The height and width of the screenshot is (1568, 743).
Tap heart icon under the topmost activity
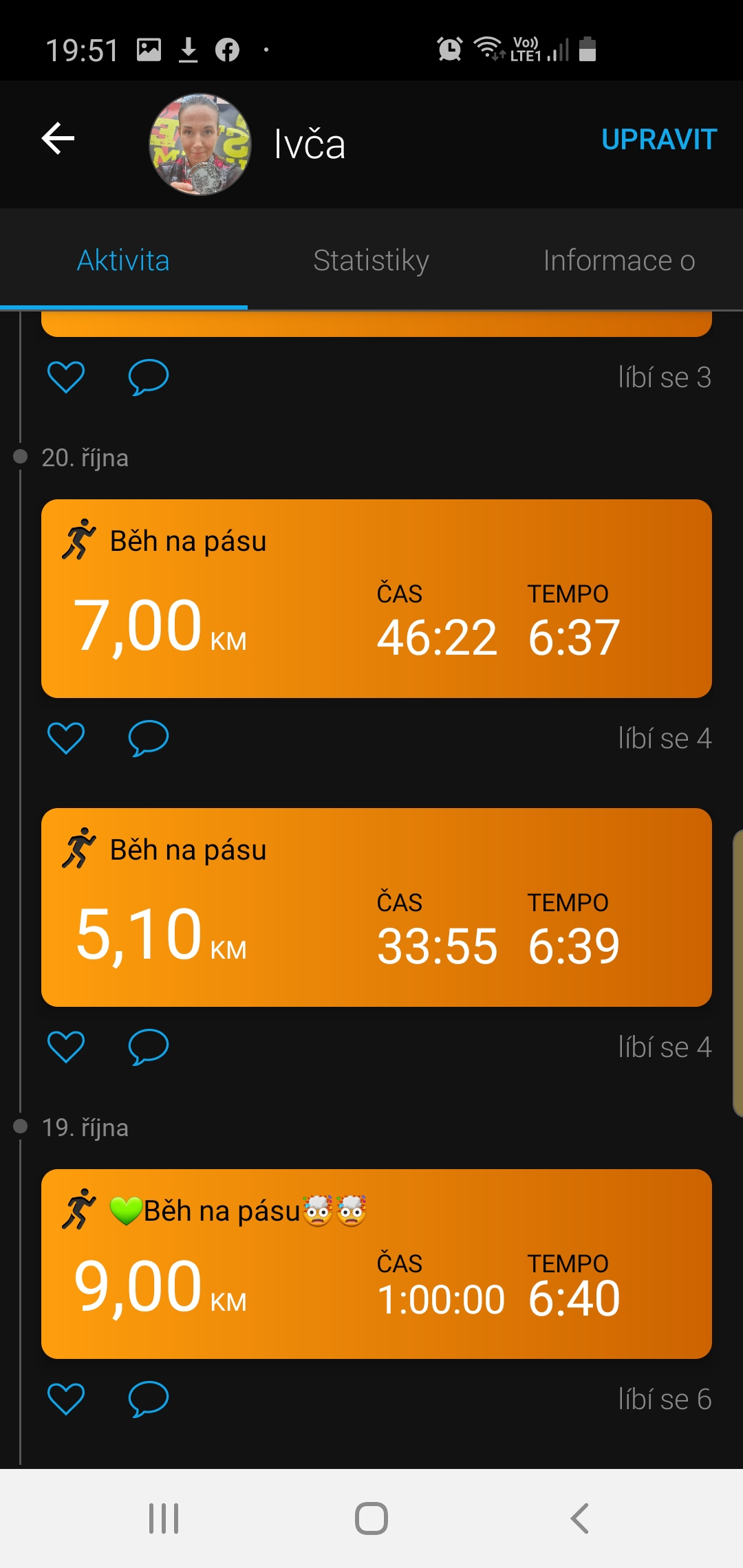point(66,377)
